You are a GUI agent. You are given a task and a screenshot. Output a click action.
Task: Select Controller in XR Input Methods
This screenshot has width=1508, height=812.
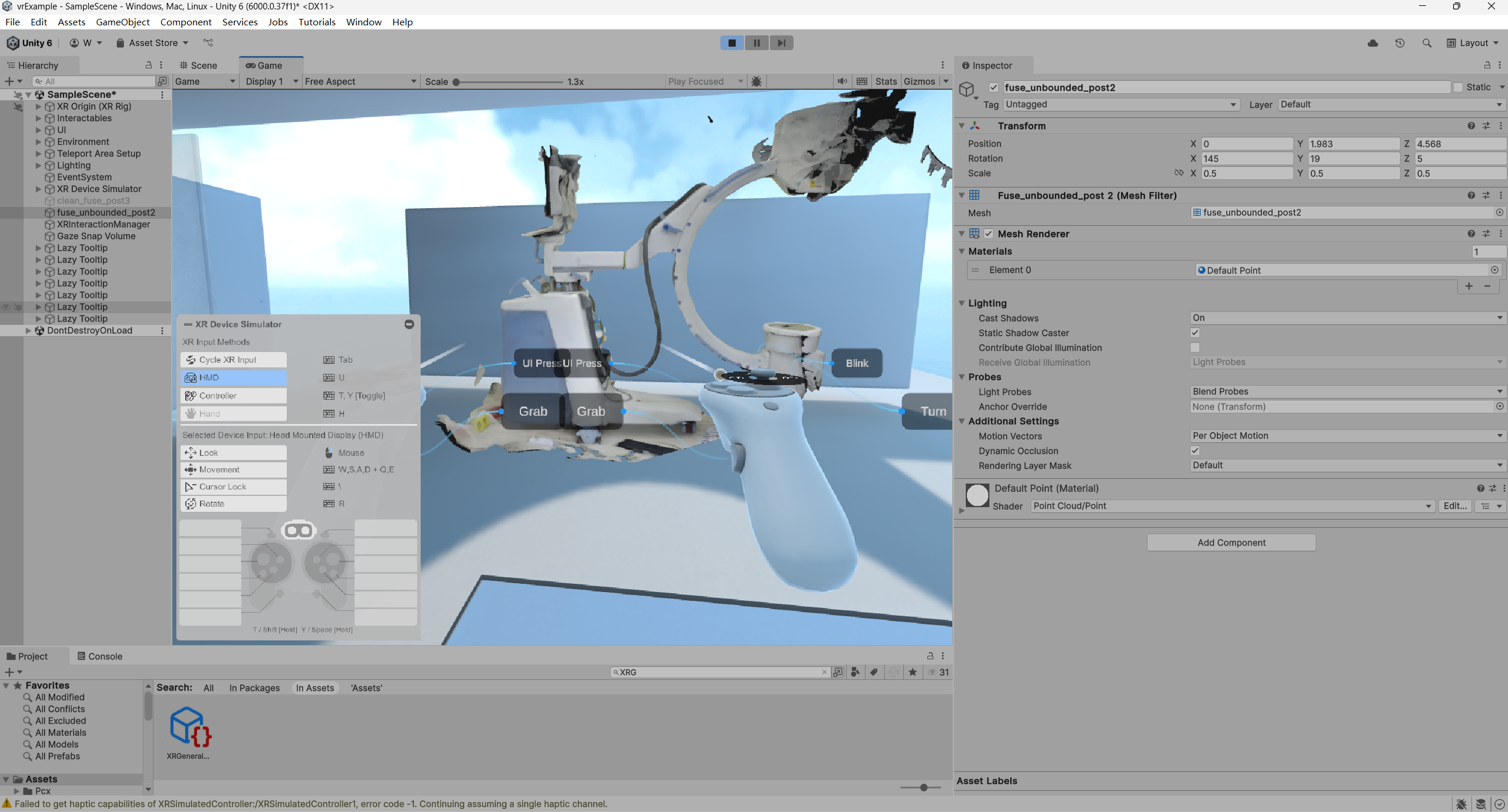tap(234, 396)
